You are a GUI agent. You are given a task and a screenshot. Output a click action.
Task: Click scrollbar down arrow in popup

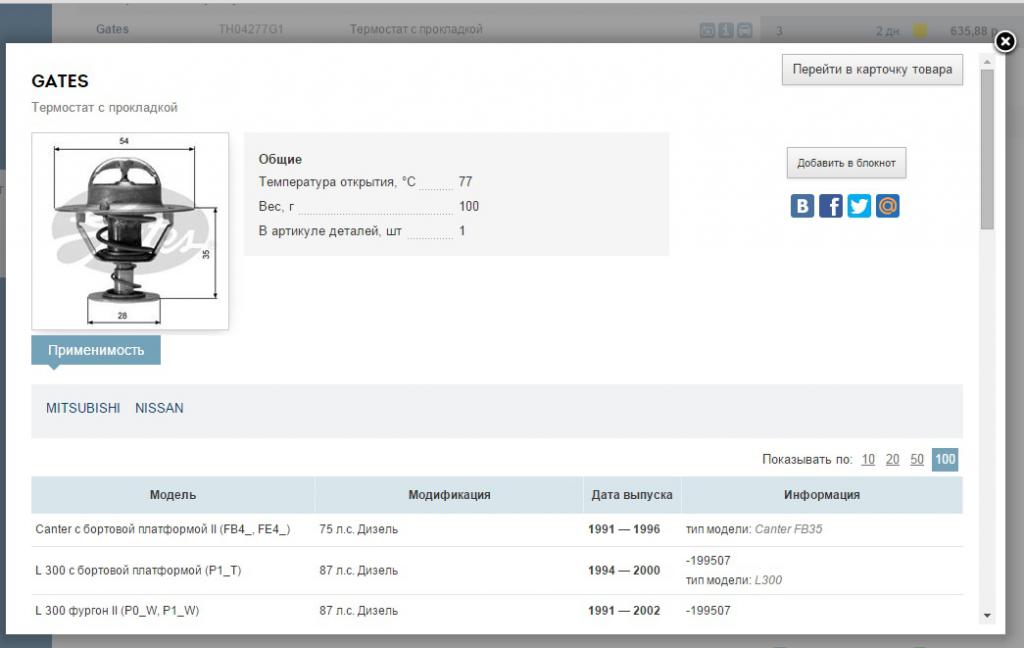tap(987, 615)
